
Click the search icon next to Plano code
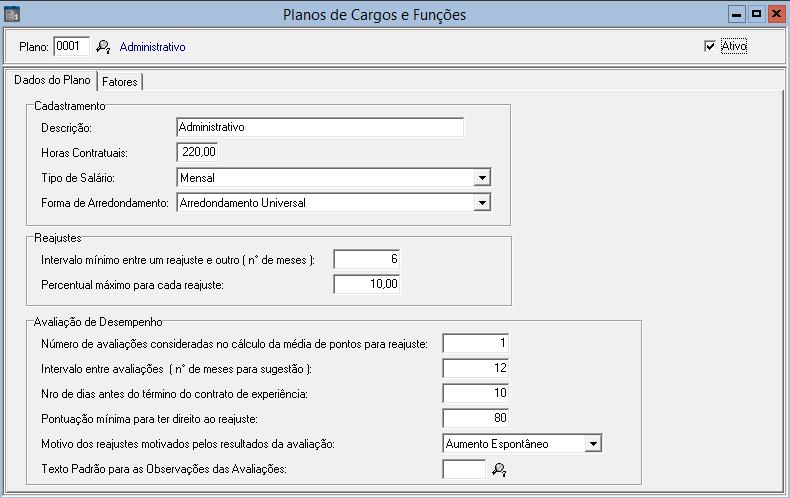pyautogui.click(x=103, y=46)
